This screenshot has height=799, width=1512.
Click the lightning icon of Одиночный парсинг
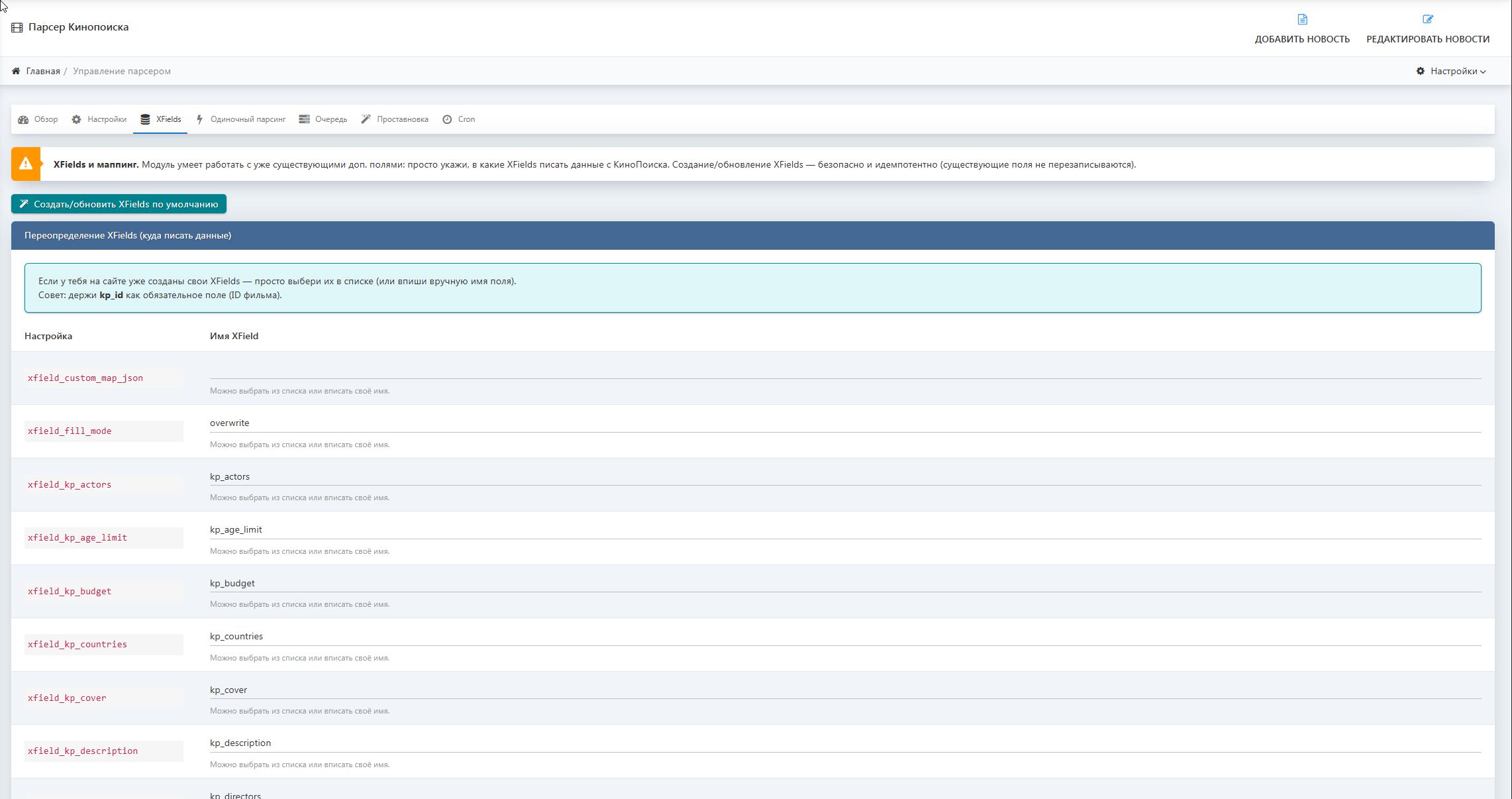point(199,119)
